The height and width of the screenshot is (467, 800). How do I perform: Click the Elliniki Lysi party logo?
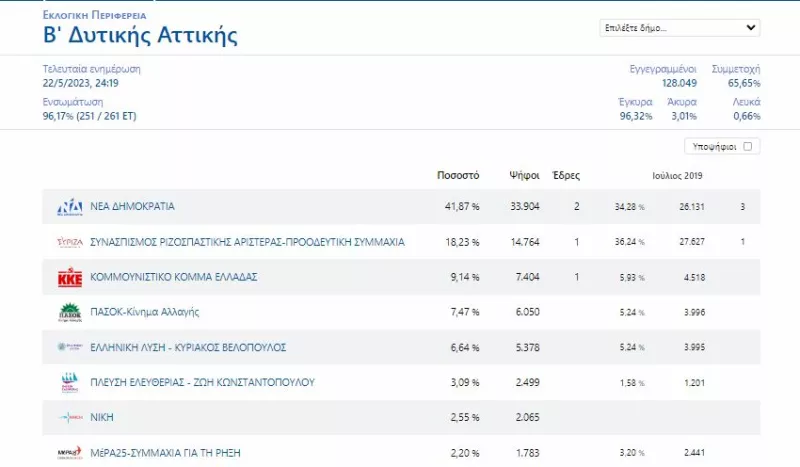(x=69, y=347)
